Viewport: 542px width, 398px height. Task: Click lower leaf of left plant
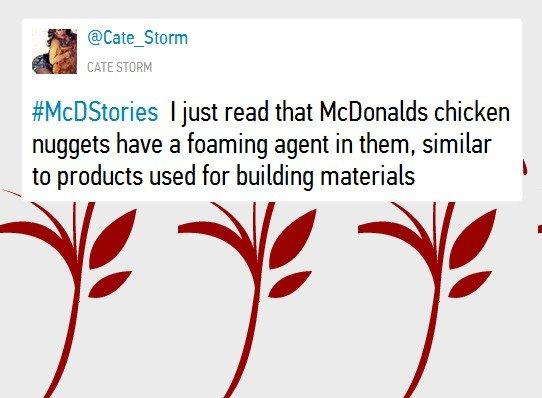tap(109, 284)
